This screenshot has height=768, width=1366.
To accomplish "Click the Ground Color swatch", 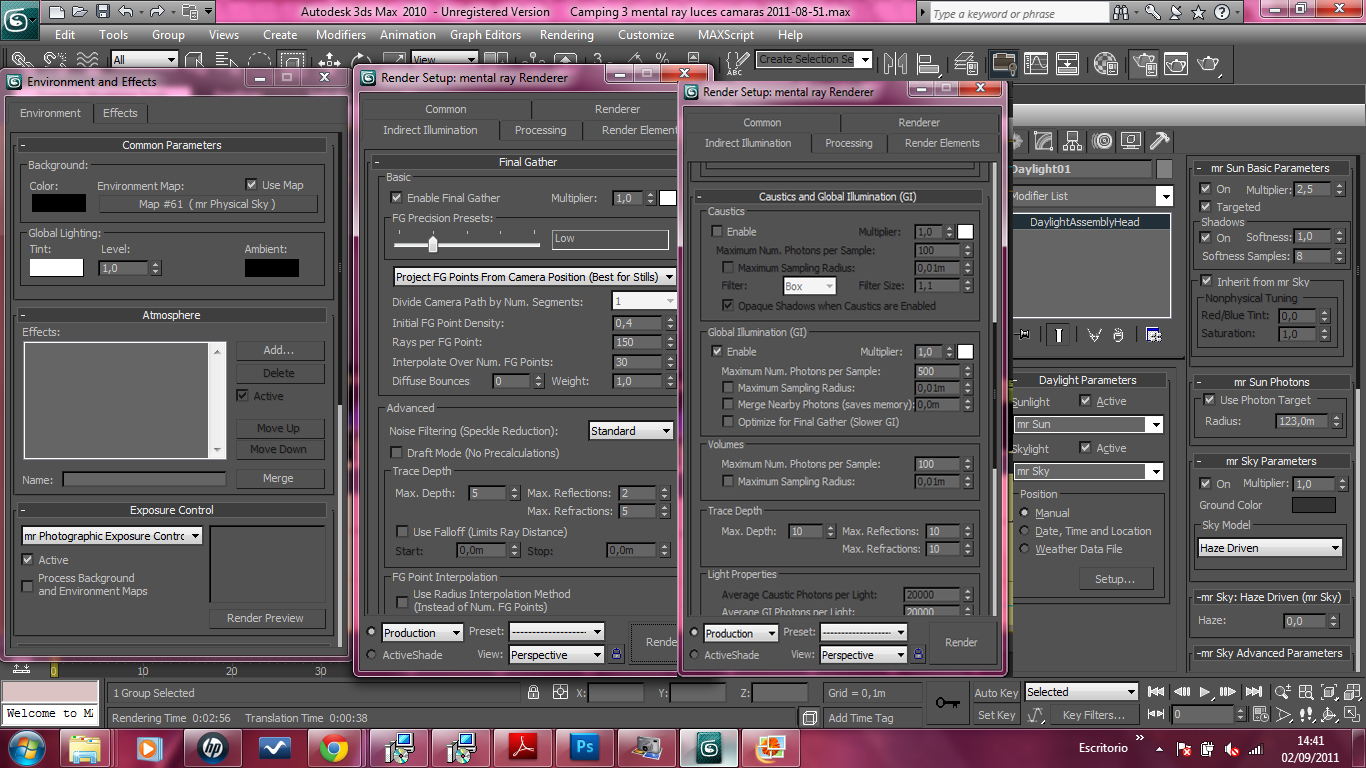I will tap(1313, 505).
